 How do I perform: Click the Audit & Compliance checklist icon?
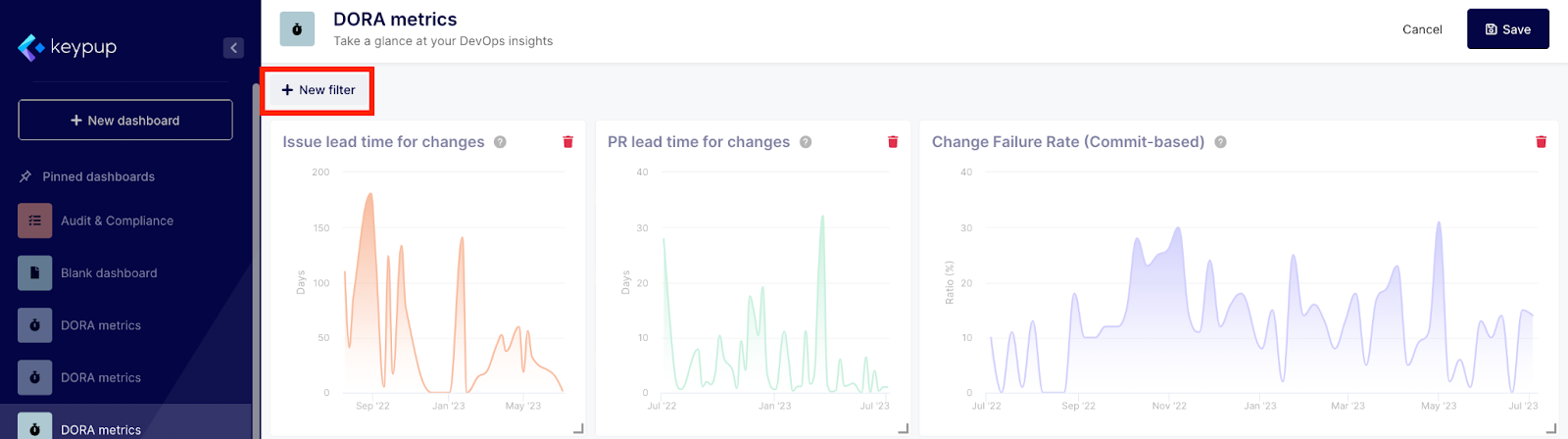(x=34, y=221)
